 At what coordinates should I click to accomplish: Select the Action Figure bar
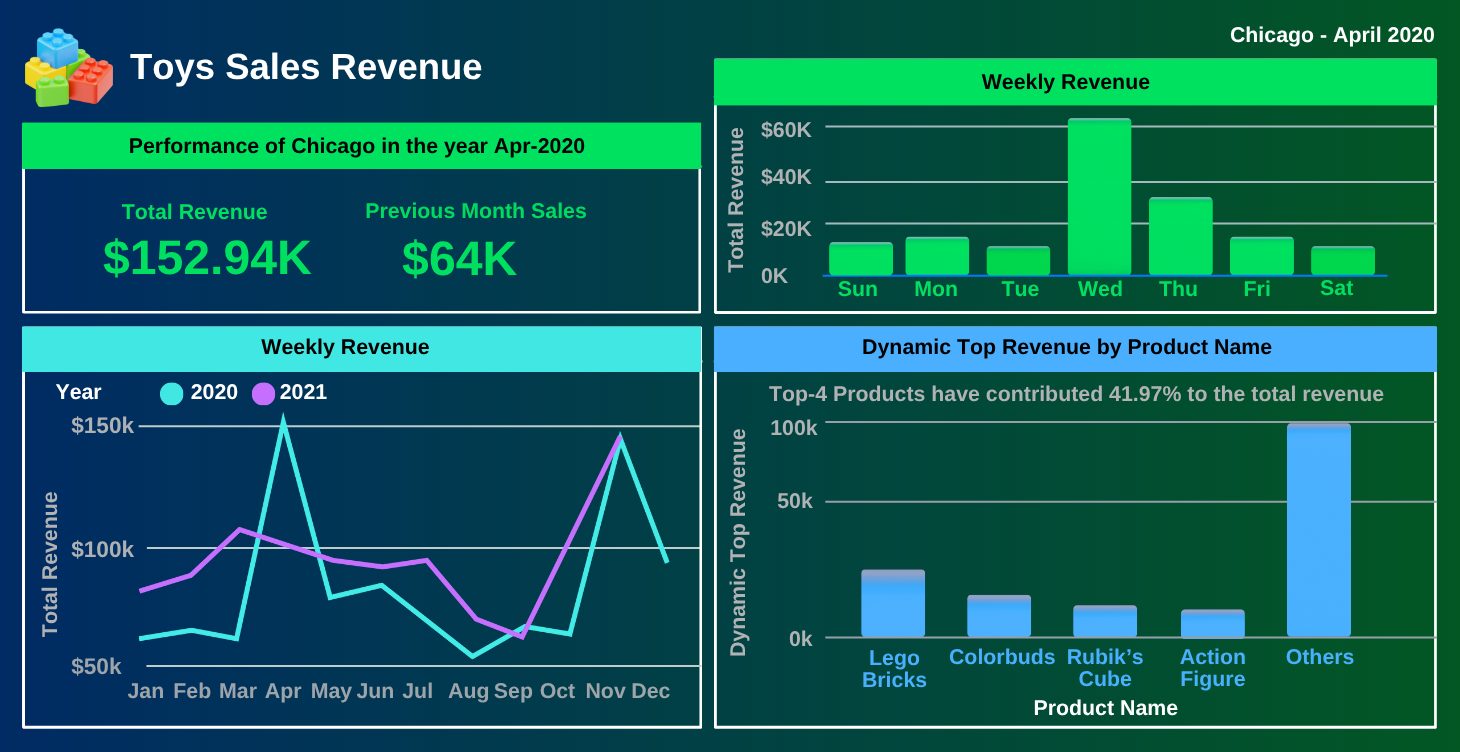tap(1212, 624)
